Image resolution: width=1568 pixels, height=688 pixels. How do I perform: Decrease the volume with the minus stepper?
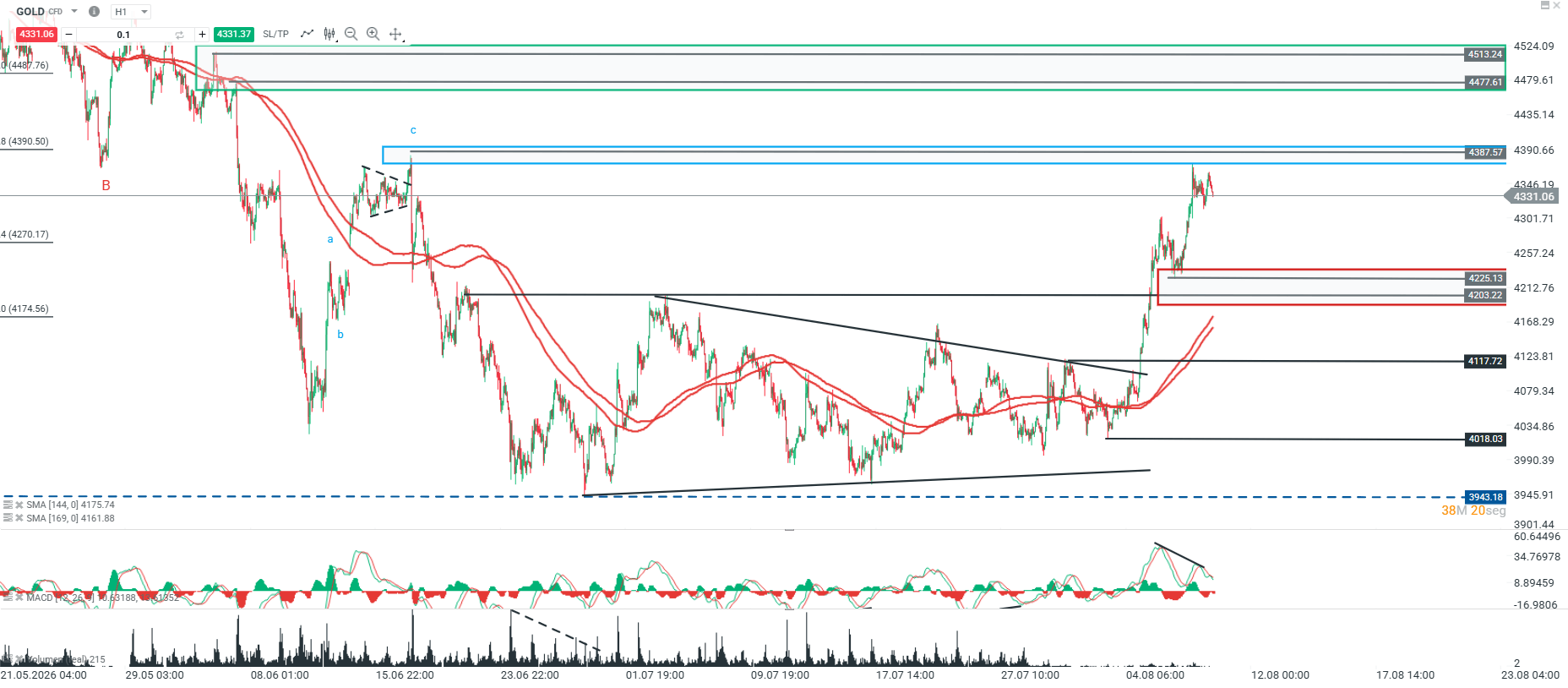(68, 34)
